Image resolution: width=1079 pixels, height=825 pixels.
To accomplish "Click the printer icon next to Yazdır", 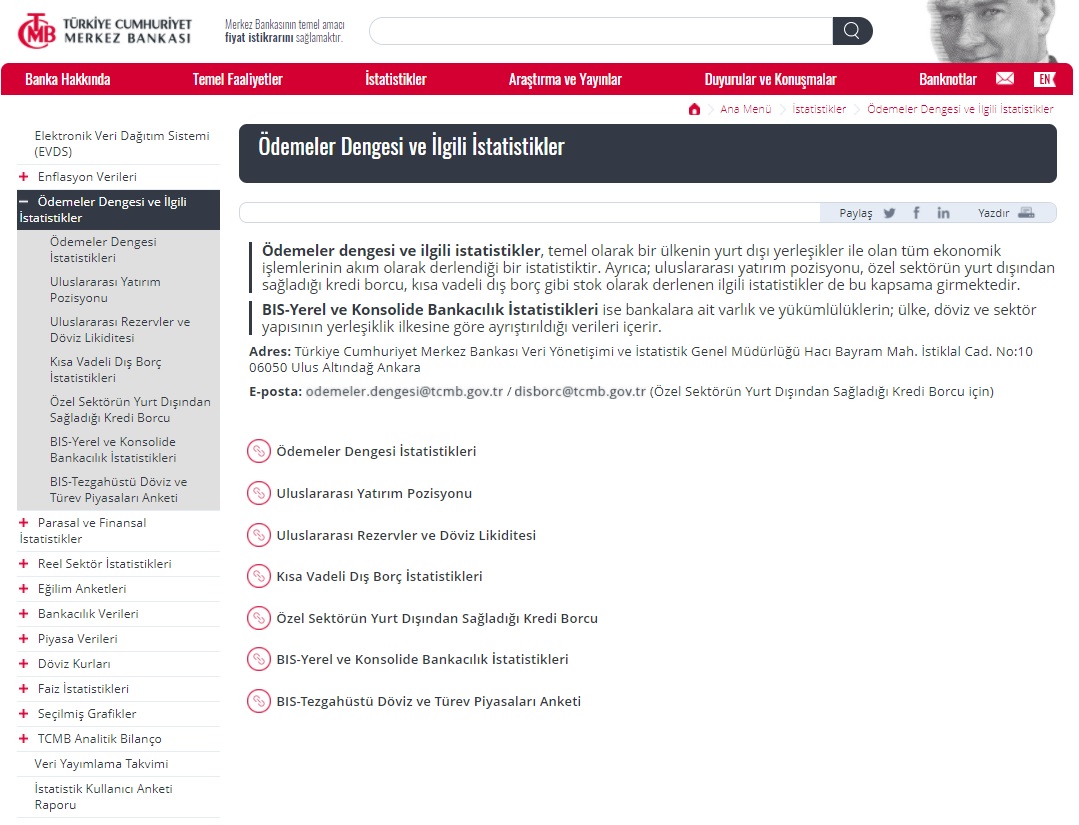I will click(x=1026, y=213).
